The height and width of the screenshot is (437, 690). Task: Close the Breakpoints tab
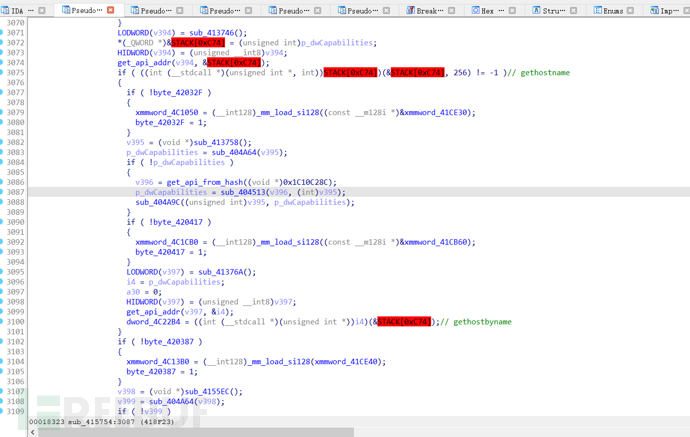451,10
